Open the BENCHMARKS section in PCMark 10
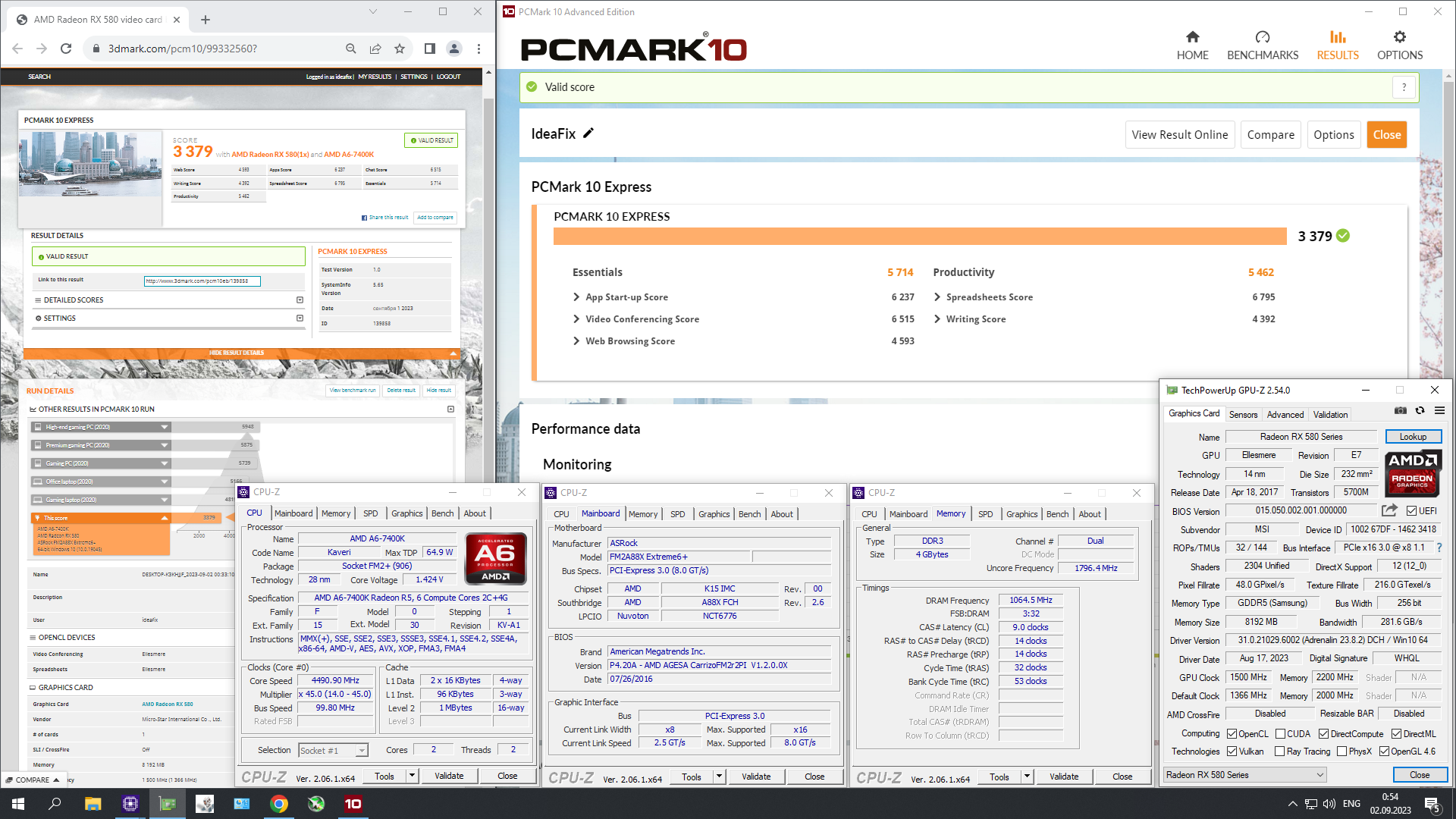This screenshot has height=819, width=1456. [1263, 45]
